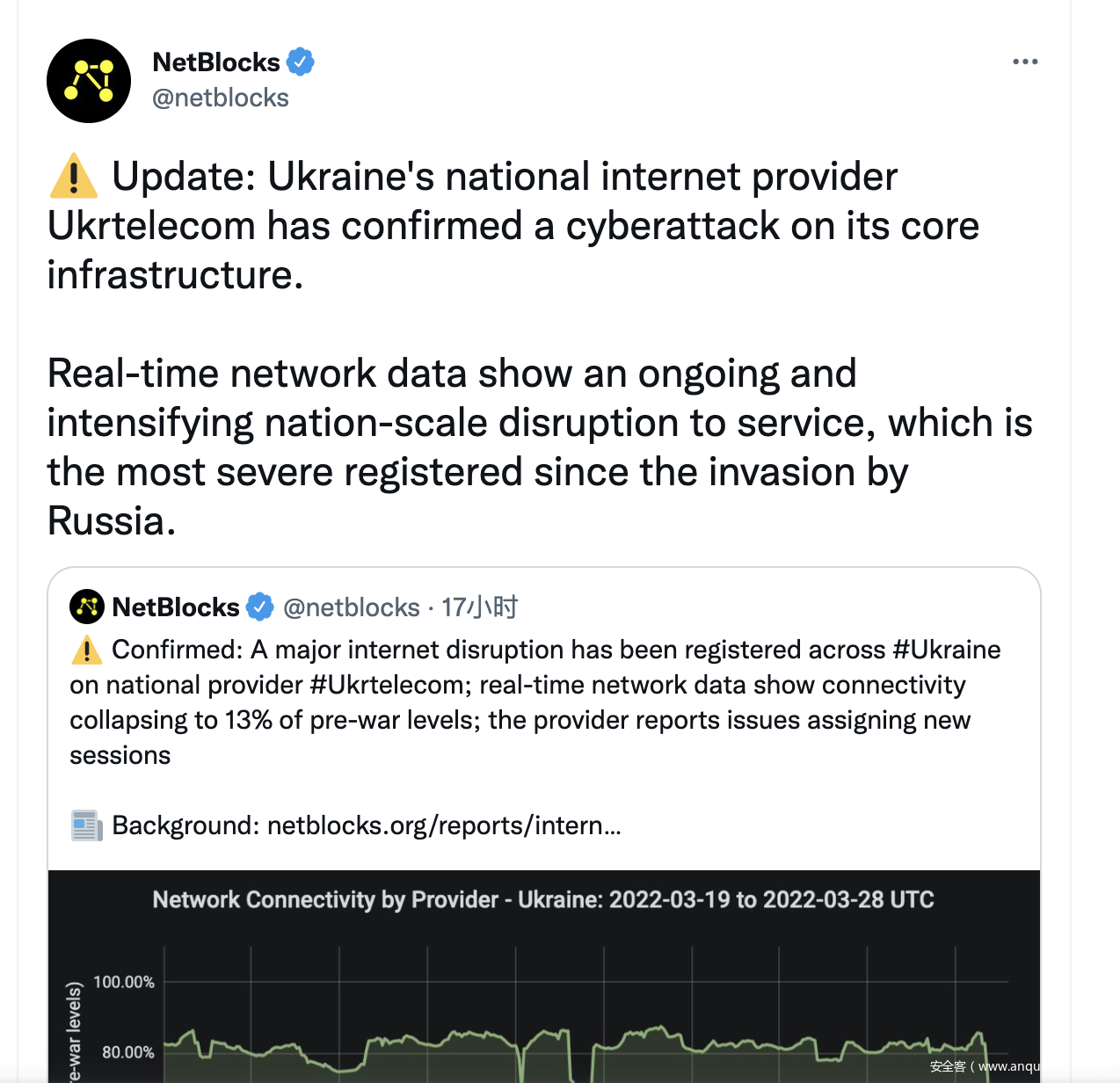Click the warning icon before Update

coord(74,177)
